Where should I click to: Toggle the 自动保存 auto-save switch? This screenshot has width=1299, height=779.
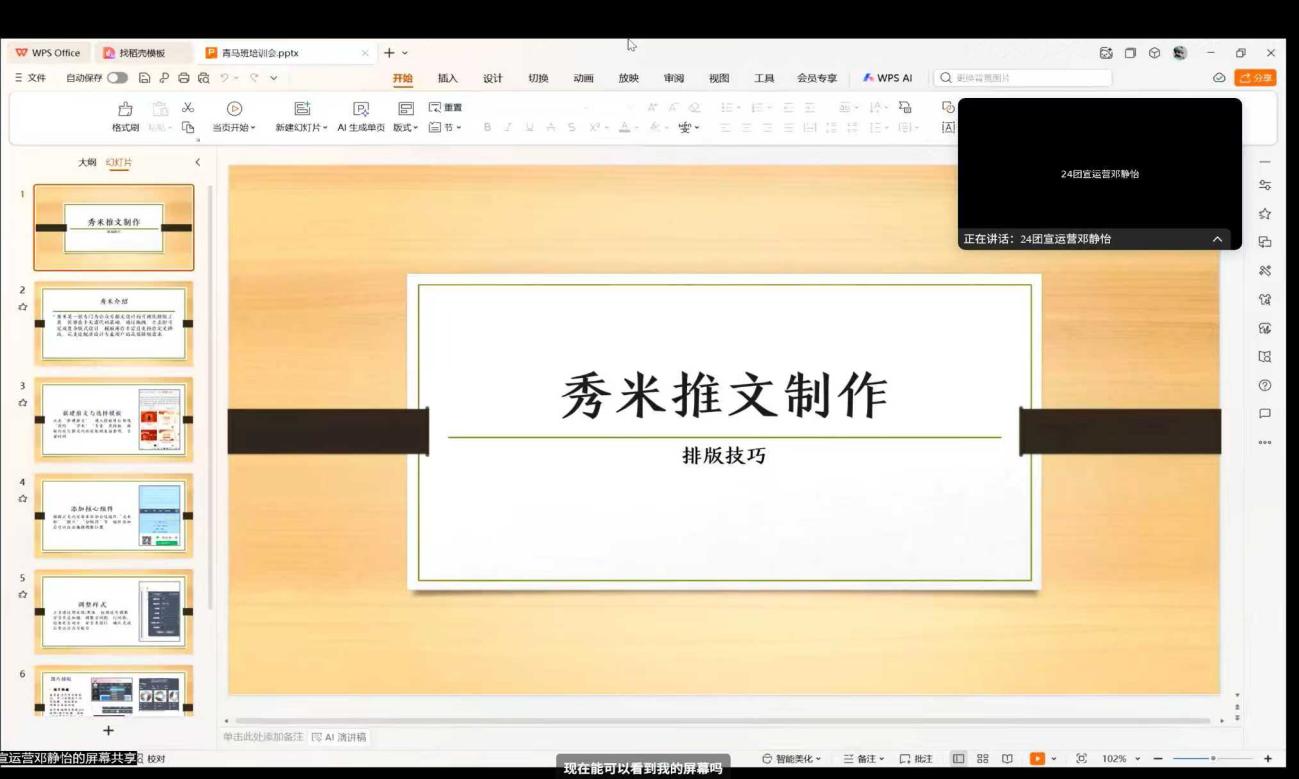pyautogui.click(x=117, y=78)
